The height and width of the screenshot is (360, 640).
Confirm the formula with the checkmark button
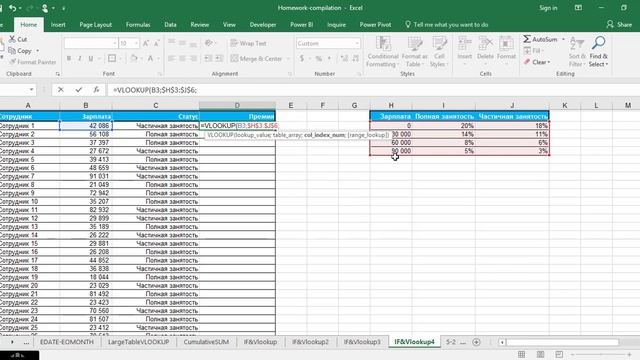coord(78,90)
